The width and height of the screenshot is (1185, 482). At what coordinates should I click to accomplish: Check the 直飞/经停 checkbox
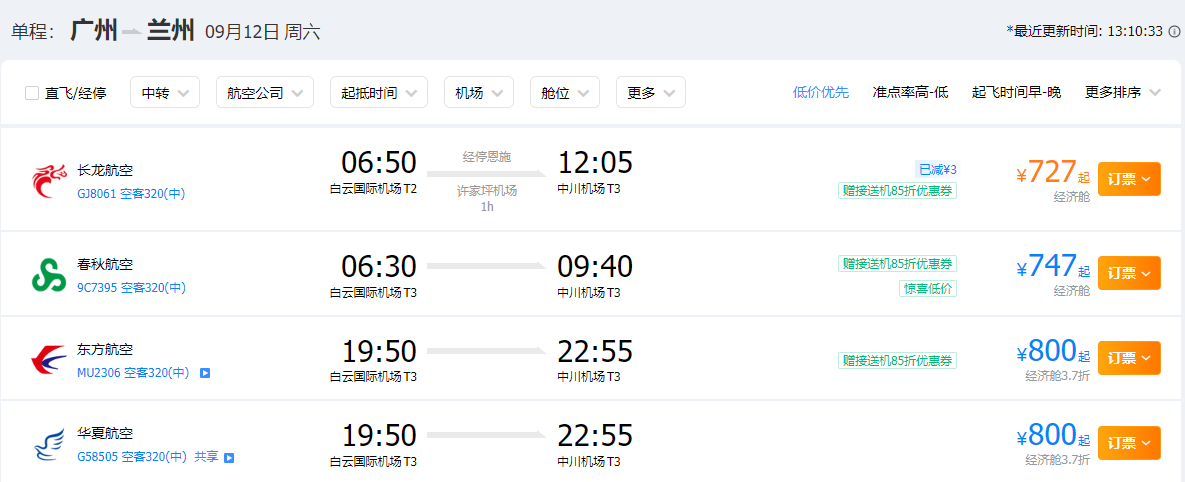pyautogui.click(x=32, y=93)
